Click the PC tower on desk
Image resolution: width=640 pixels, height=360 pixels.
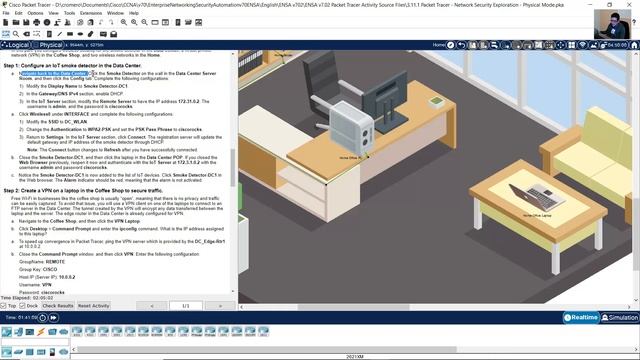pos(352,129)
